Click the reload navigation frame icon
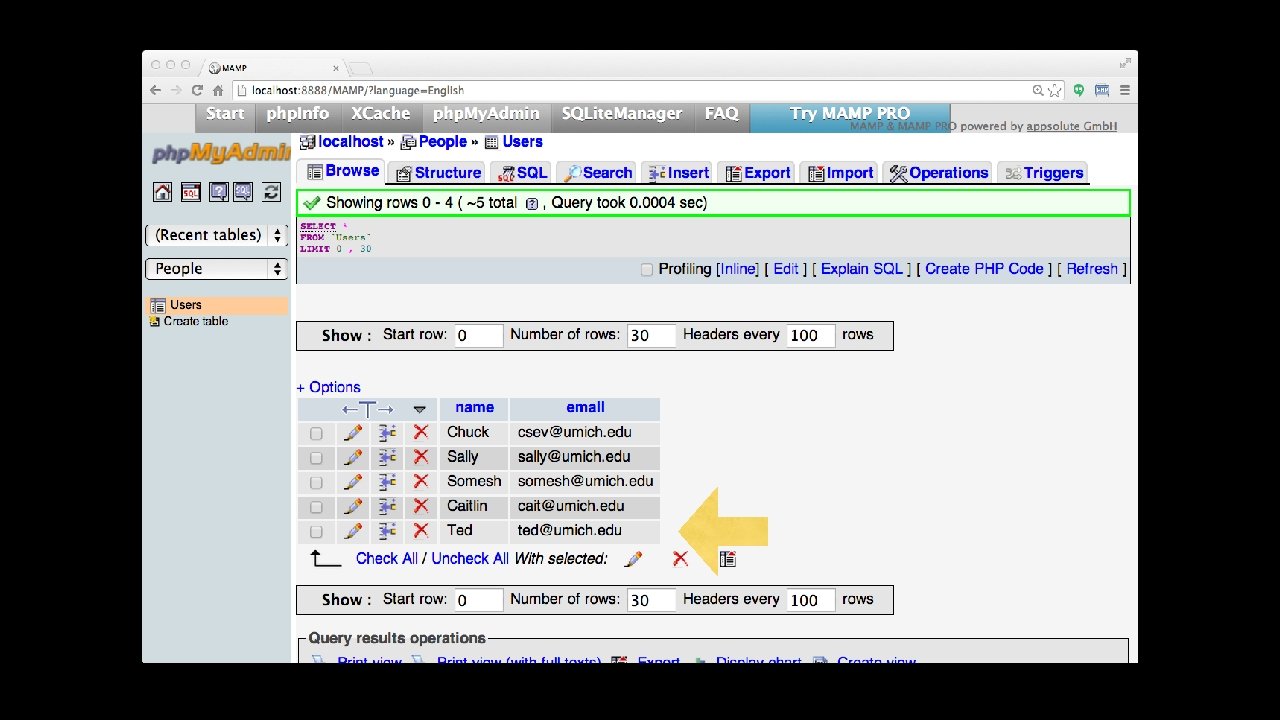Screen dimensions: 1280x720 tap(271, 192)
